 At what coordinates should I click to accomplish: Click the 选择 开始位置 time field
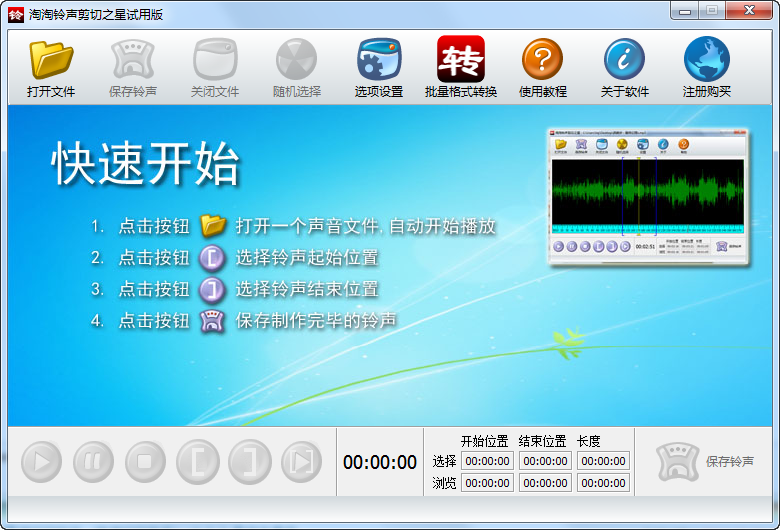pyautogui.click(x=488, y=461)
